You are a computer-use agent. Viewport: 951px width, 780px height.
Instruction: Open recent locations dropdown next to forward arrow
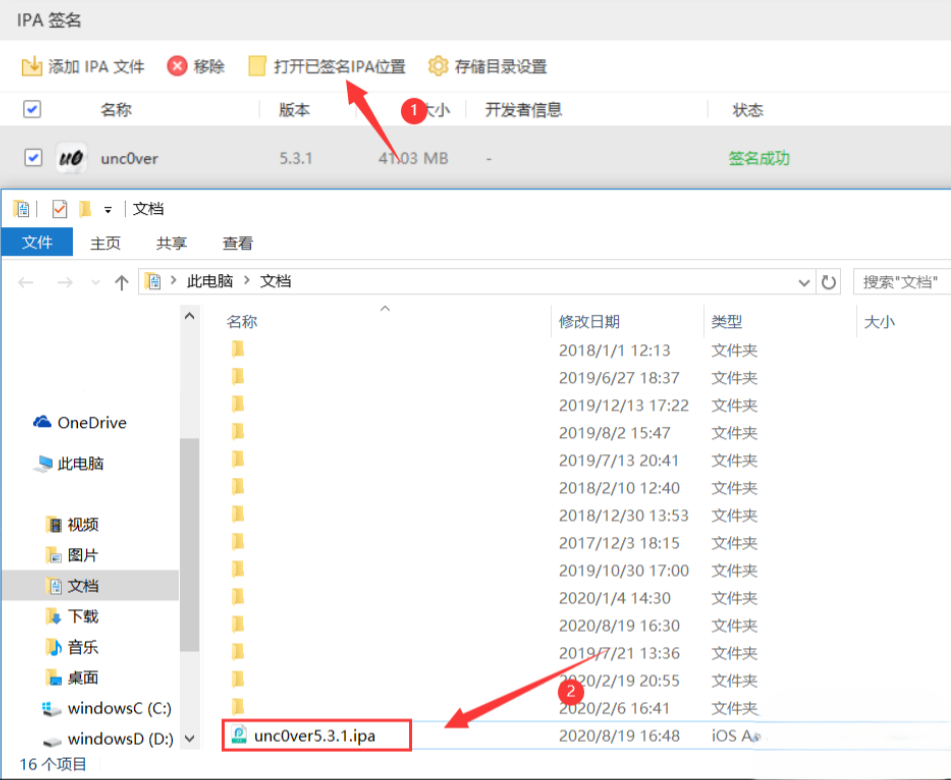[x=95, y=283]
